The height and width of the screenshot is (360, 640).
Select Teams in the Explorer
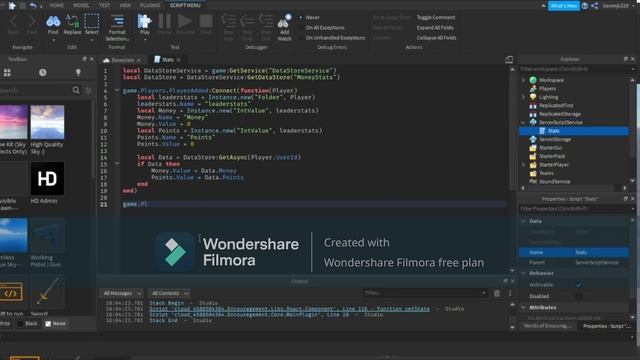(x=546, y=173)
